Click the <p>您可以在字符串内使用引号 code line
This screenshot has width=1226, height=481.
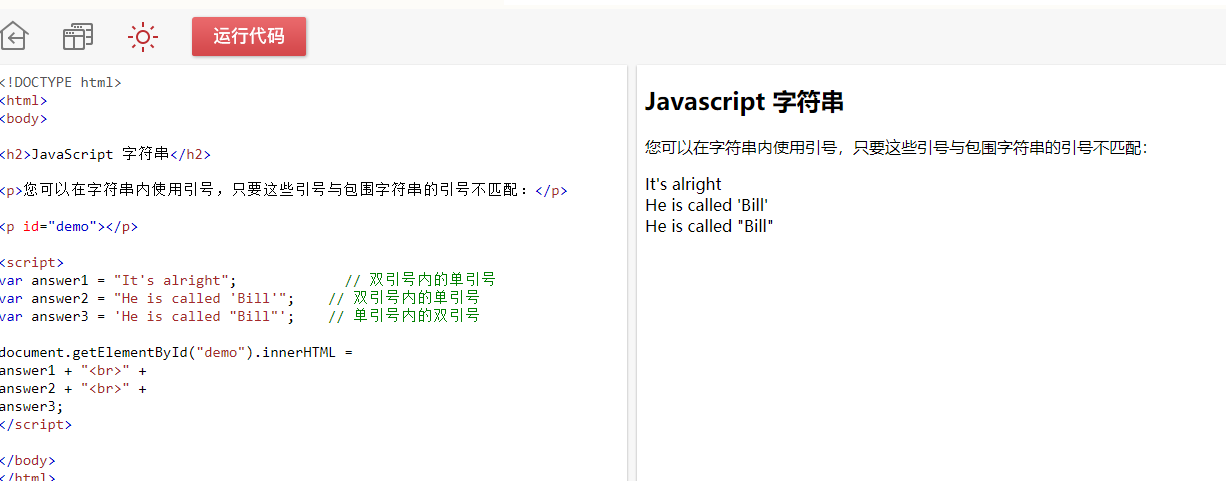(284, 190)
